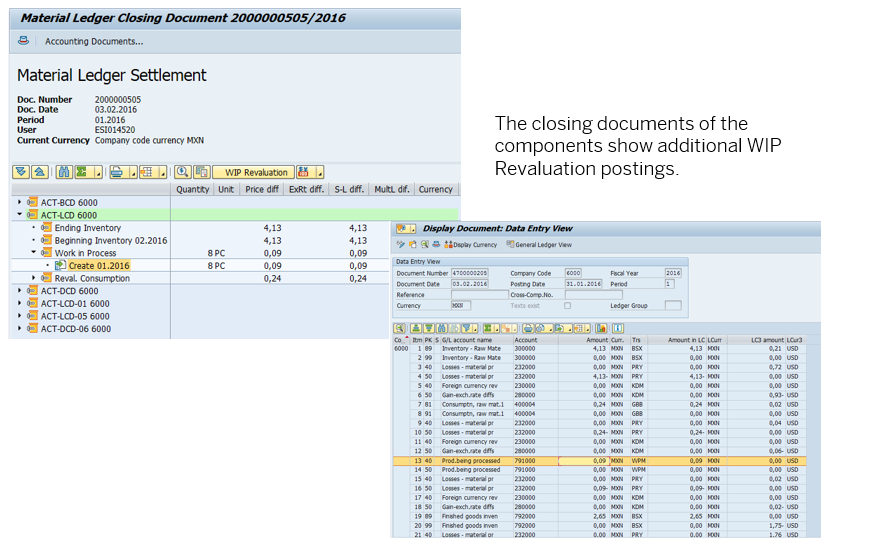Open the WIP Revaluation function
Screen dimensions: 885x549
253,172
